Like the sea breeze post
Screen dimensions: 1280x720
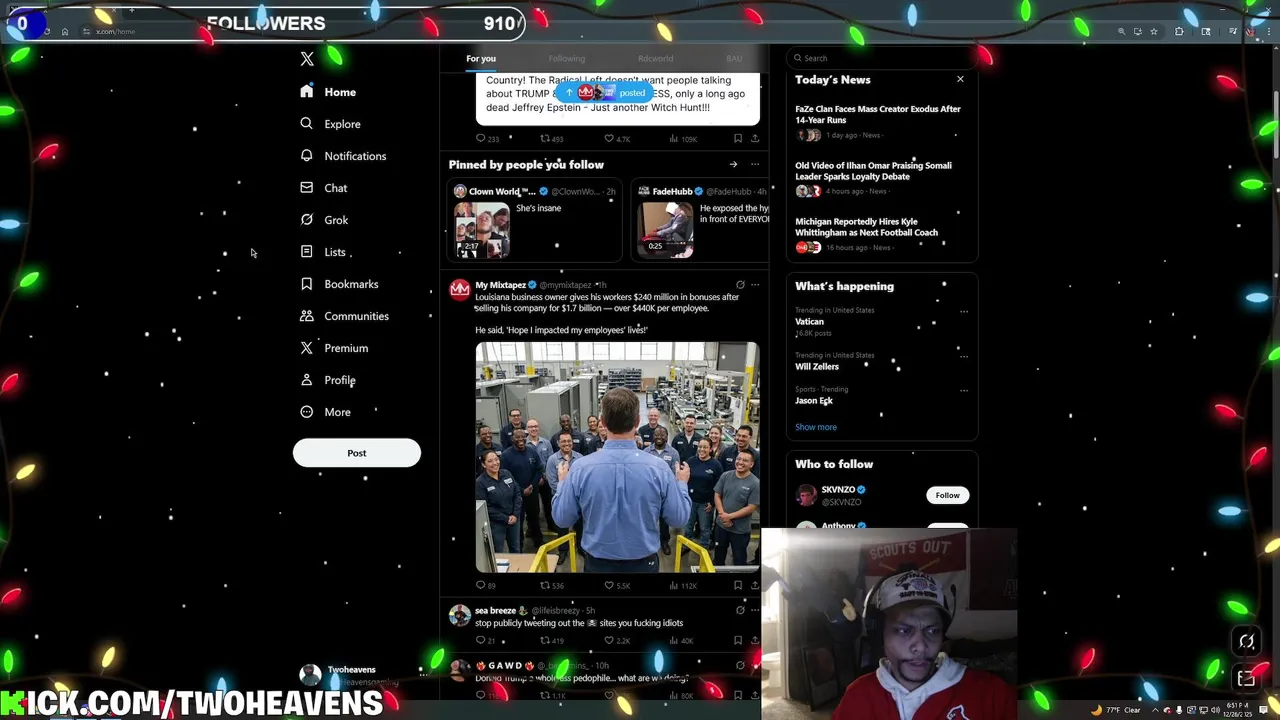click(617, 640)
